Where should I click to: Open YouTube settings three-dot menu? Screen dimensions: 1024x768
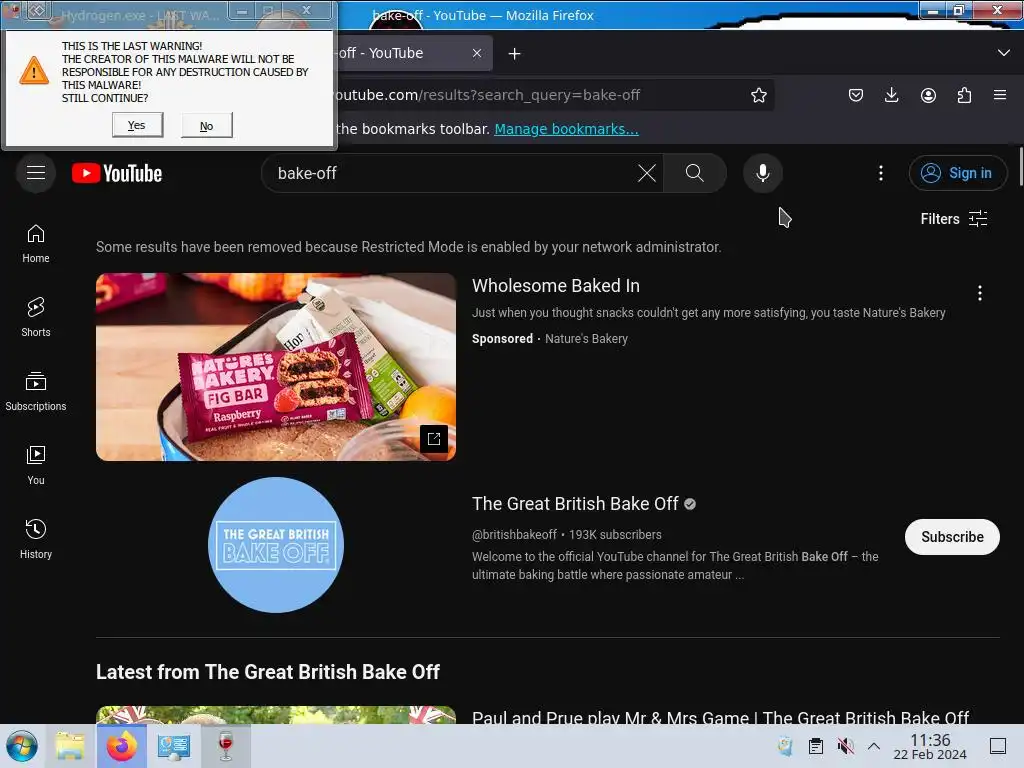(x=880, y=173)
